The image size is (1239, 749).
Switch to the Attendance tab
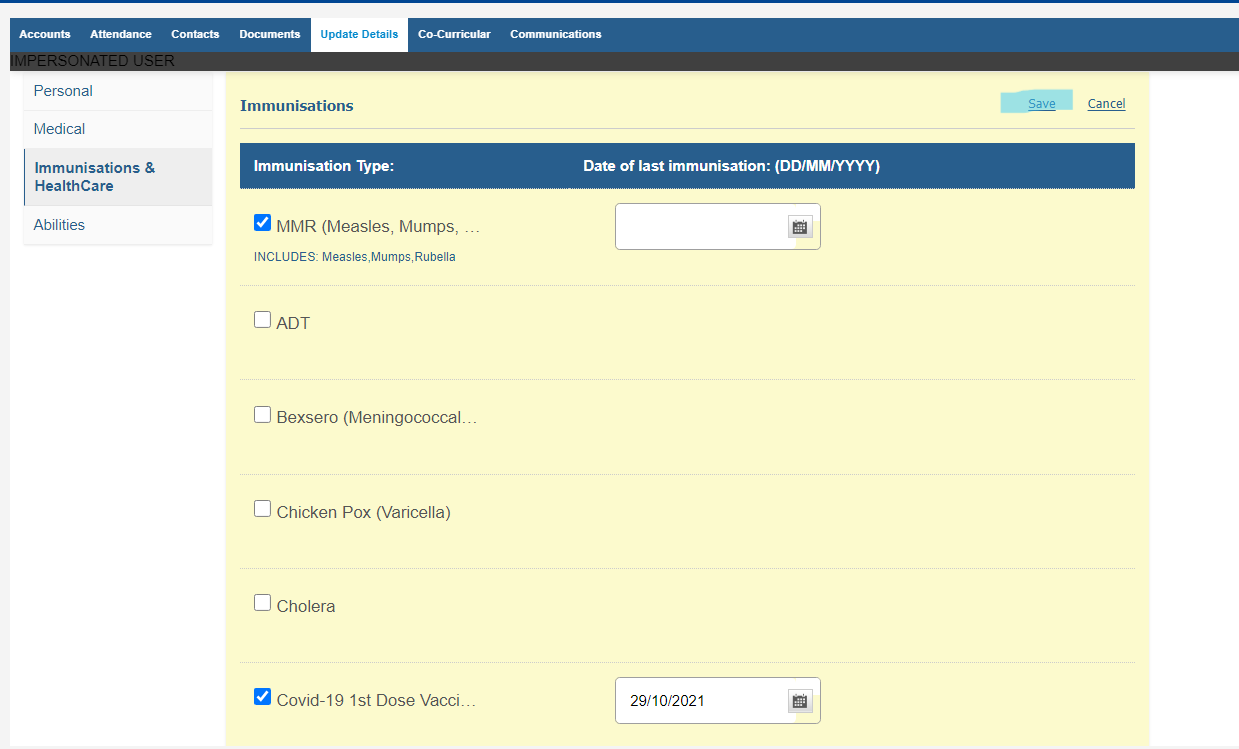tap(121, 34)
